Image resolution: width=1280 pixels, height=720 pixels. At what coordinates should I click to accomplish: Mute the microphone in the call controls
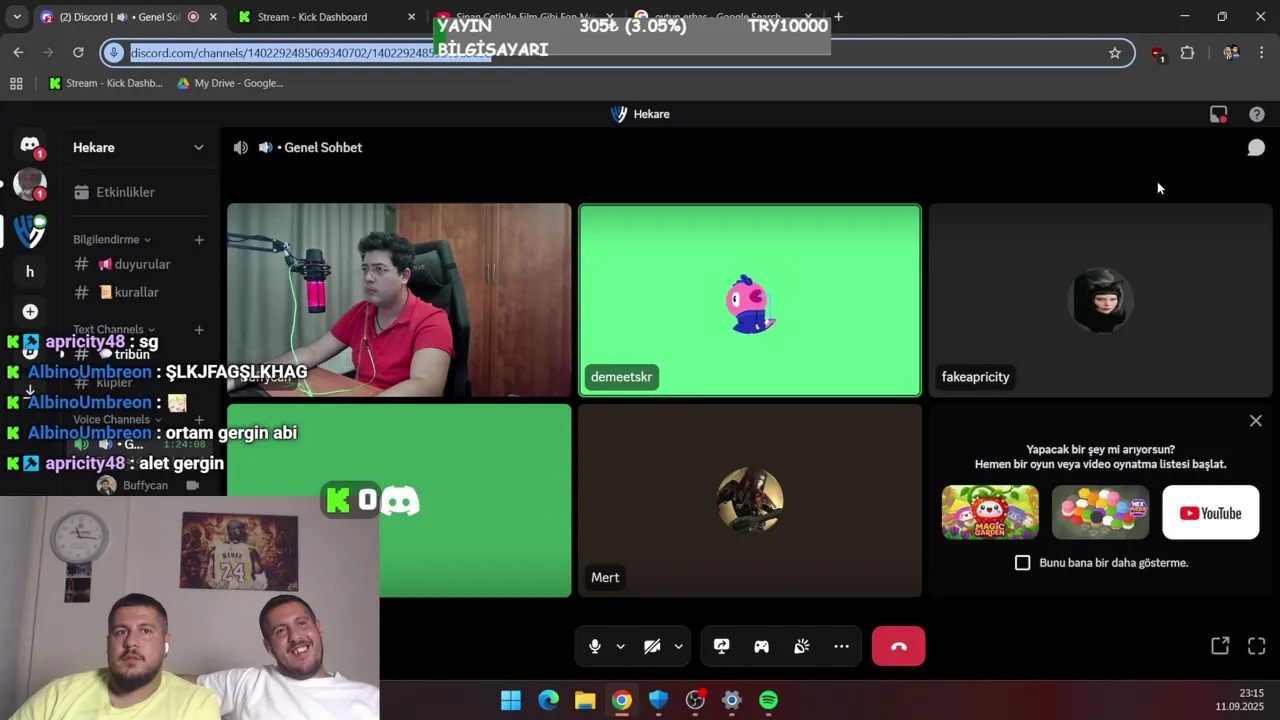coord(595,646)
